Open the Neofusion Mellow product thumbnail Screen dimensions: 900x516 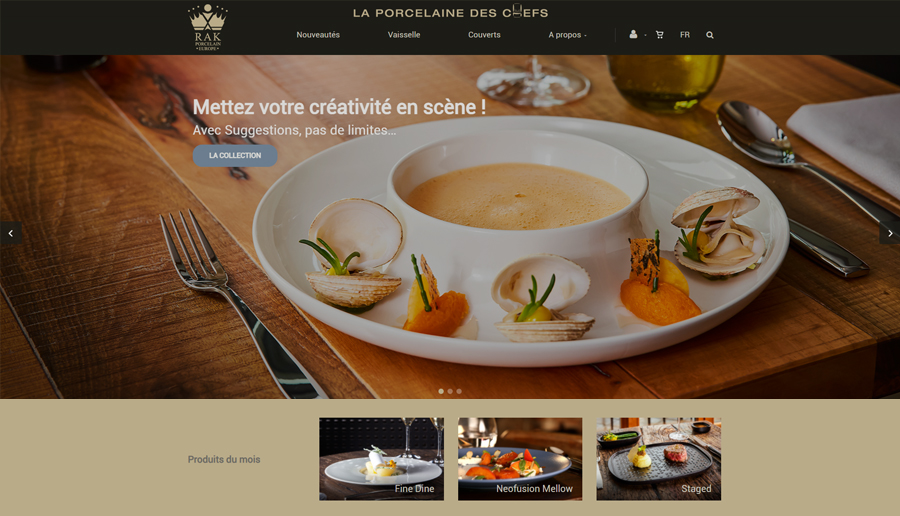pyautogui.click(x=520, y=459)
